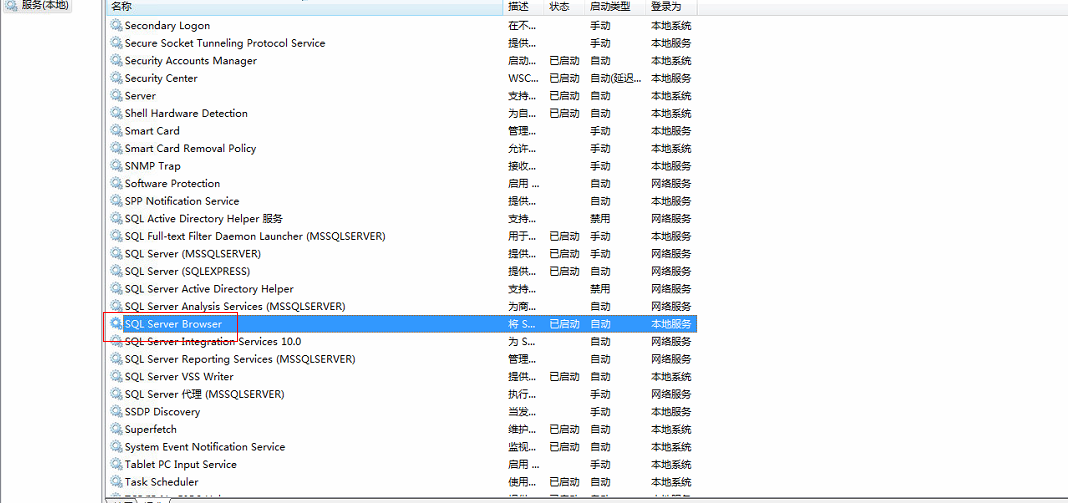The width and height of the screenshot is (1068, 503).
Task: Click 已启动 status of SQL Server VSS Writer
Action: (565, 377)
